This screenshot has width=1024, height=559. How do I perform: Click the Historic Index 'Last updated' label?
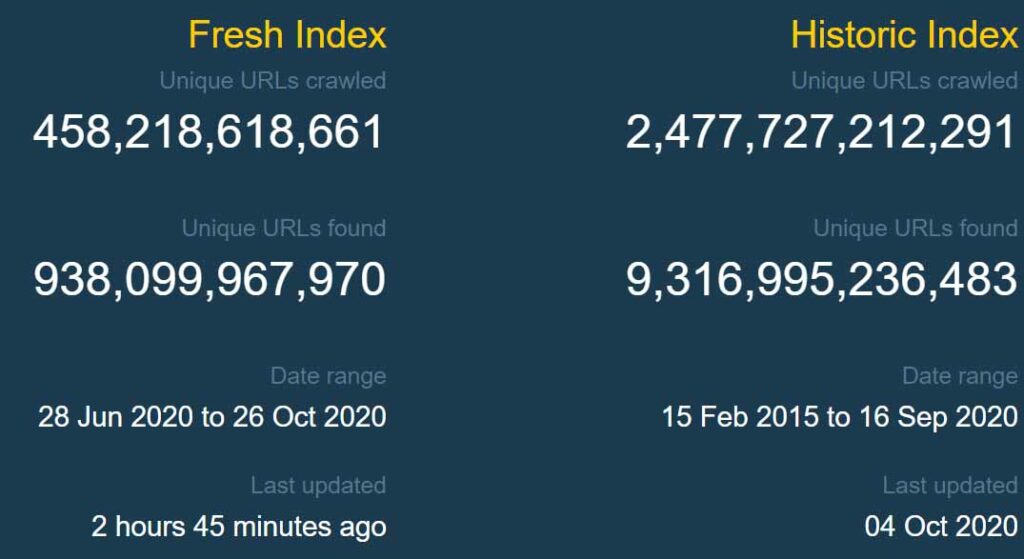[950, 486]
